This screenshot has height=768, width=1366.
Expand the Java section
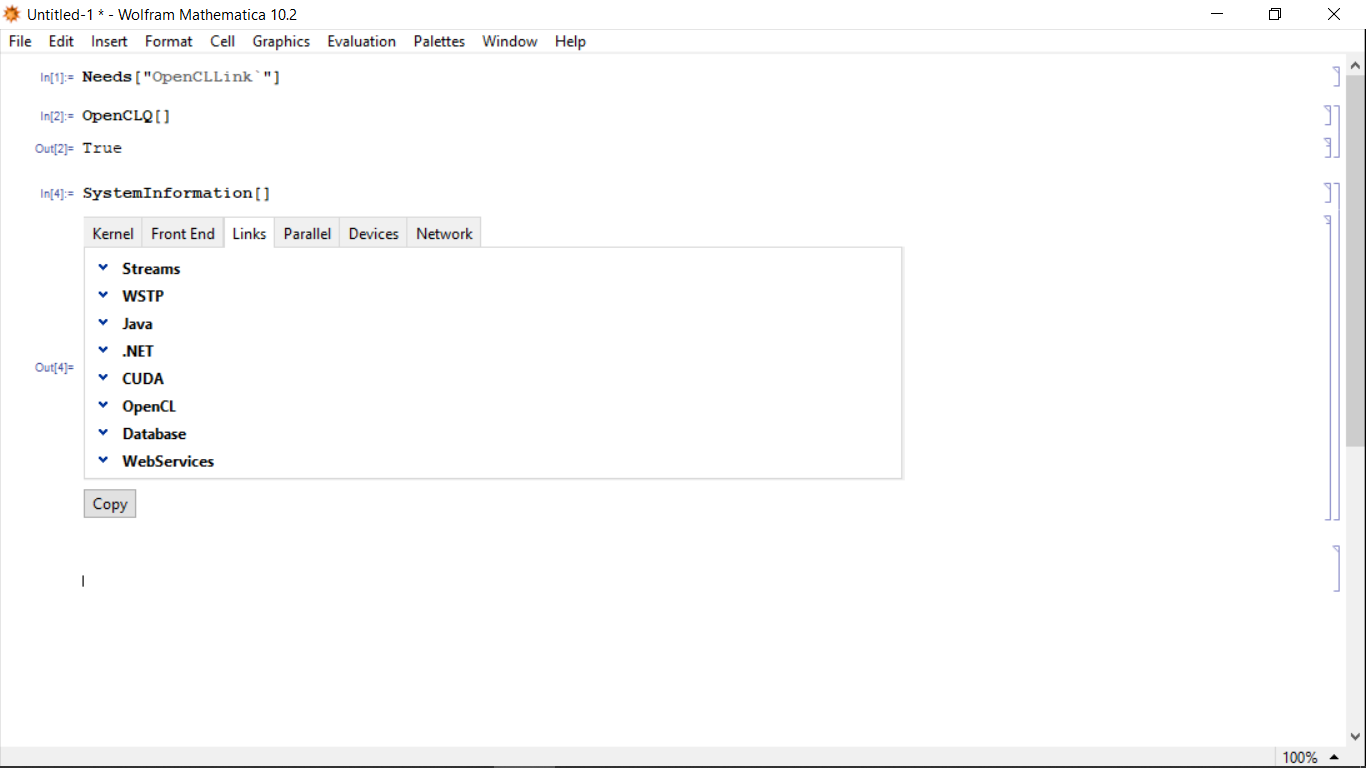pyautogui.click(x=103, y=323)
